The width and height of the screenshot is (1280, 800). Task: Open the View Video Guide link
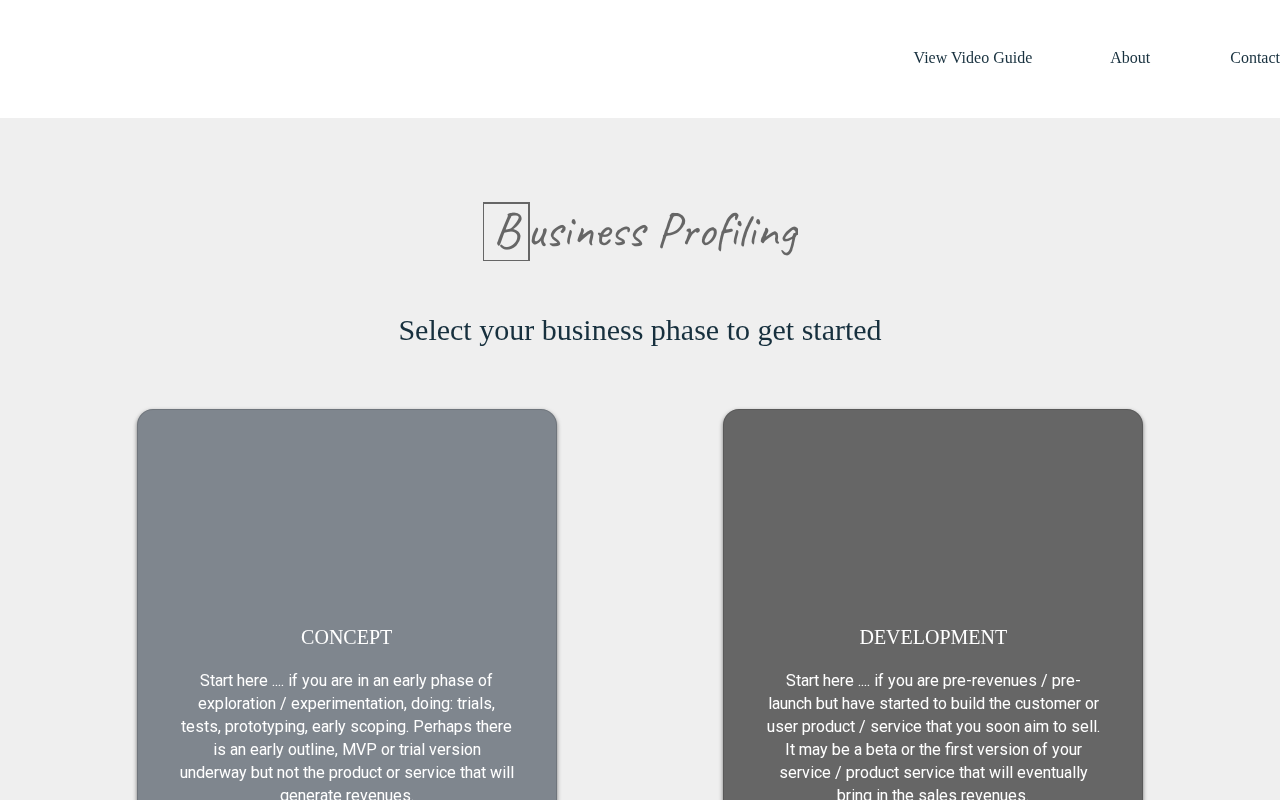(x=972, y=58)
